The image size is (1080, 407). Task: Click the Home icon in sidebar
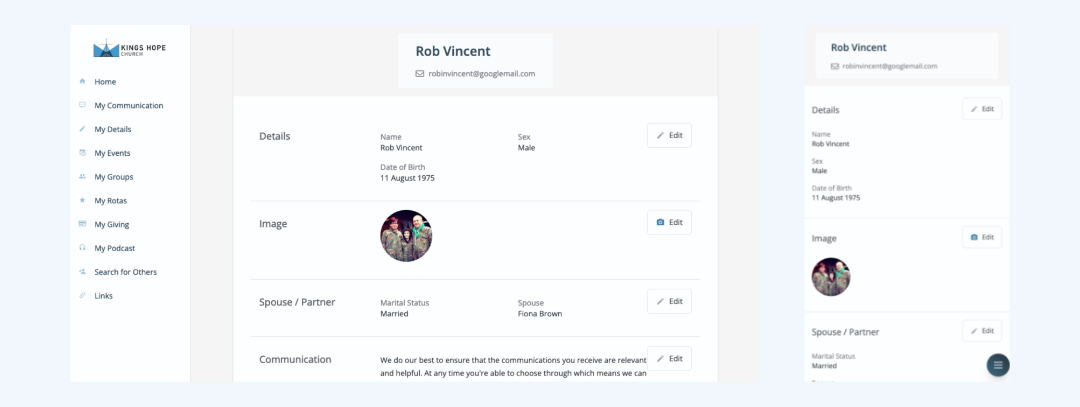coord(83,81)
